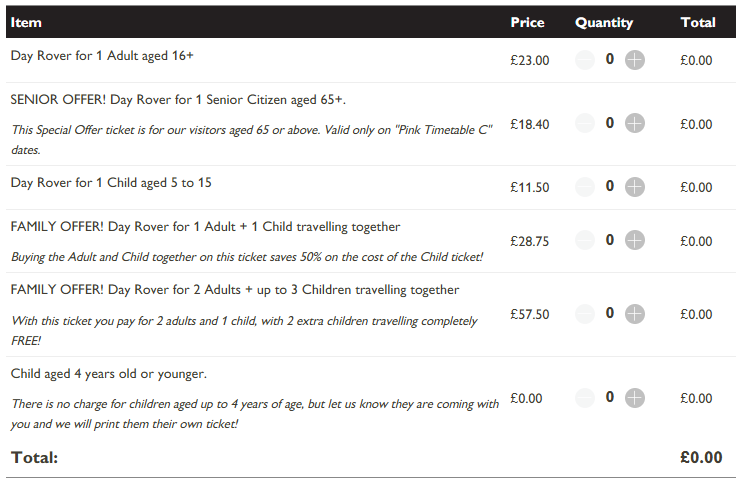The height and width of the screenshot is (484, 740).
Task: Select the Adult 16+ quantity value
Action: [x=610, y=59]
